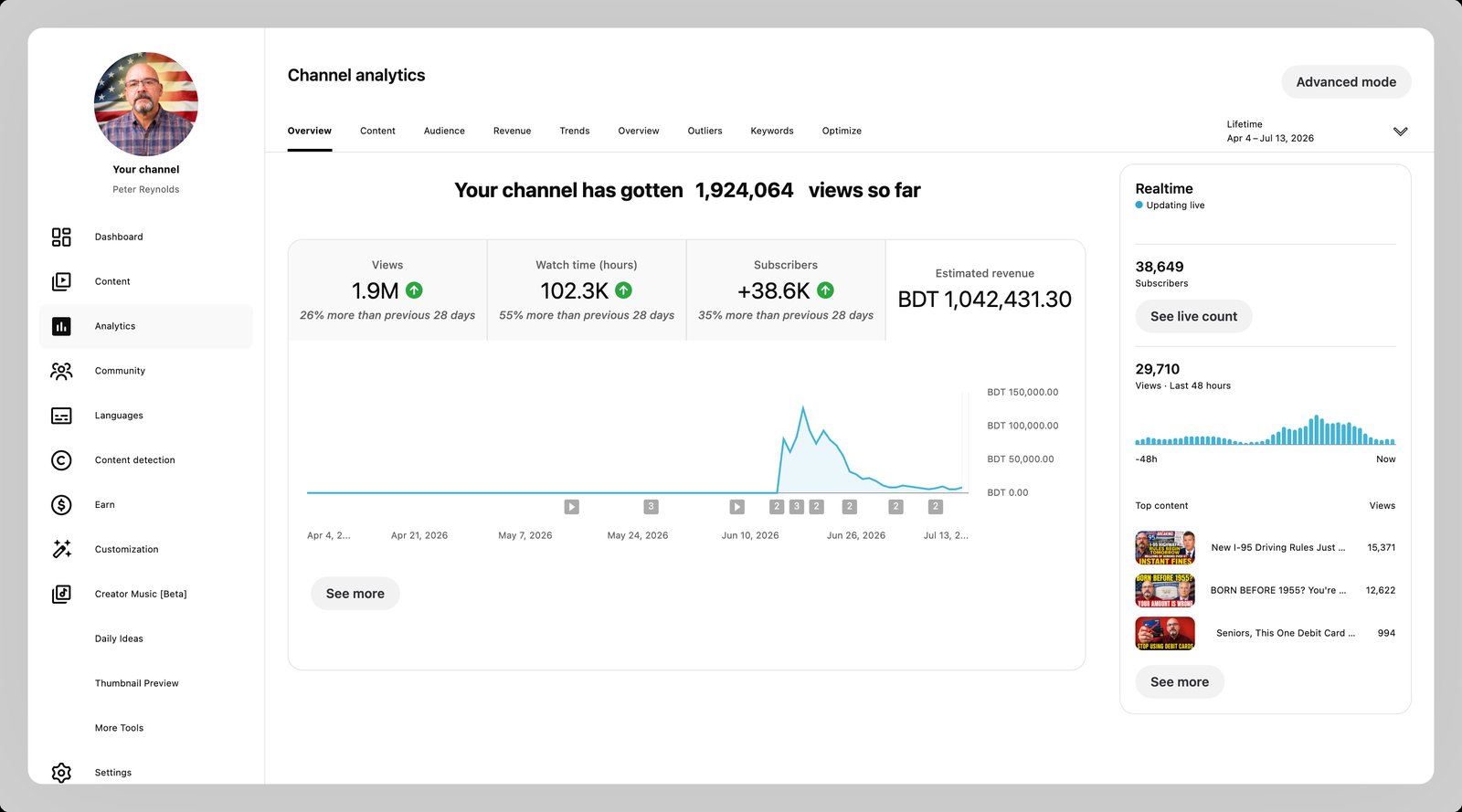The height and width of the screenshot is (812, 1462).
Task: Click green up arrow beside 102.3K watch time
Action: (623, 290)
